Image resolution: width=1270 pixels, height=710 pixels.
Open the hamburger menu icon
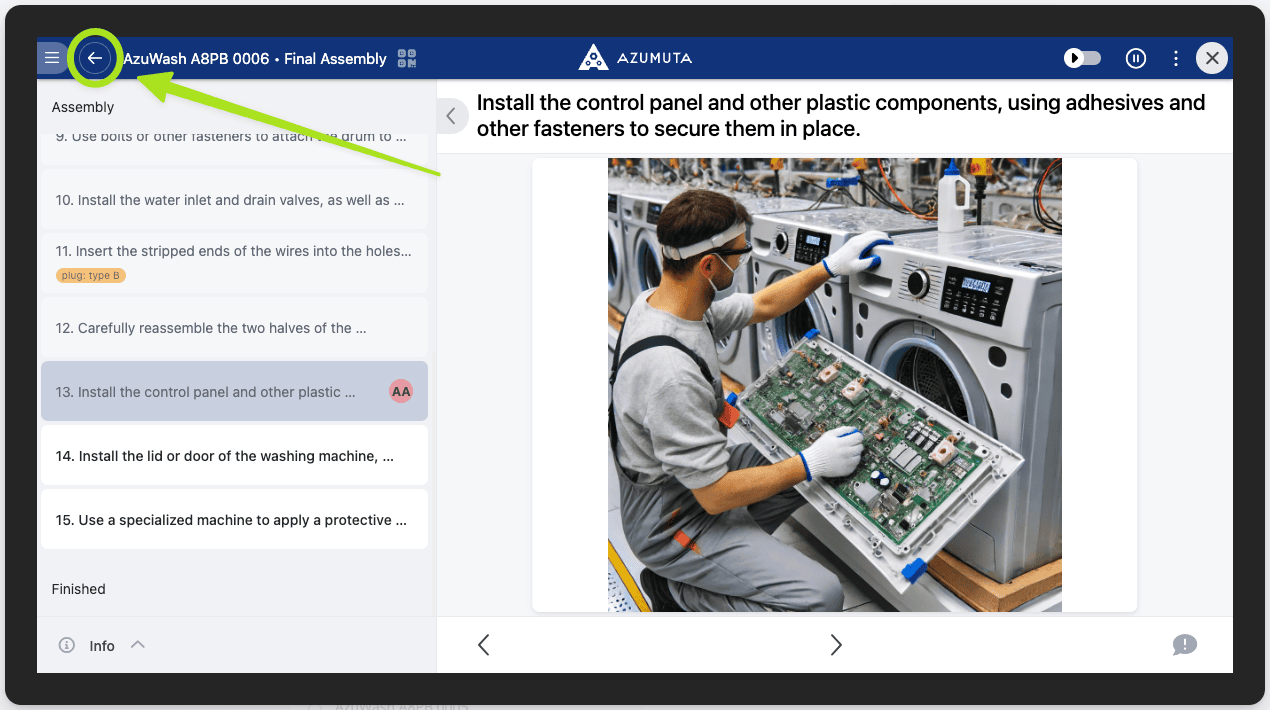[x=52, y=58]
